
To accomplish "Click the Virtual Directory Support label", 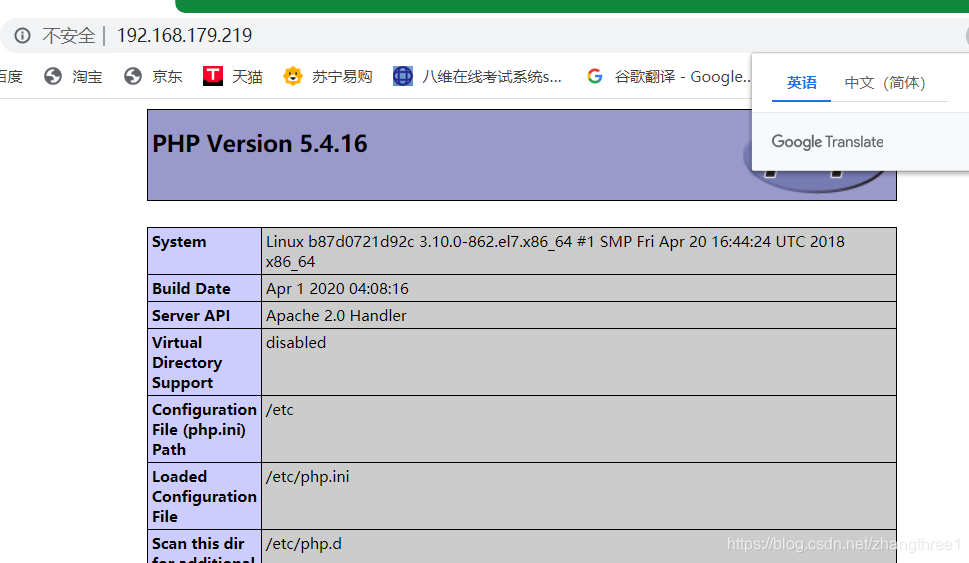I will (x=187, y=363).
